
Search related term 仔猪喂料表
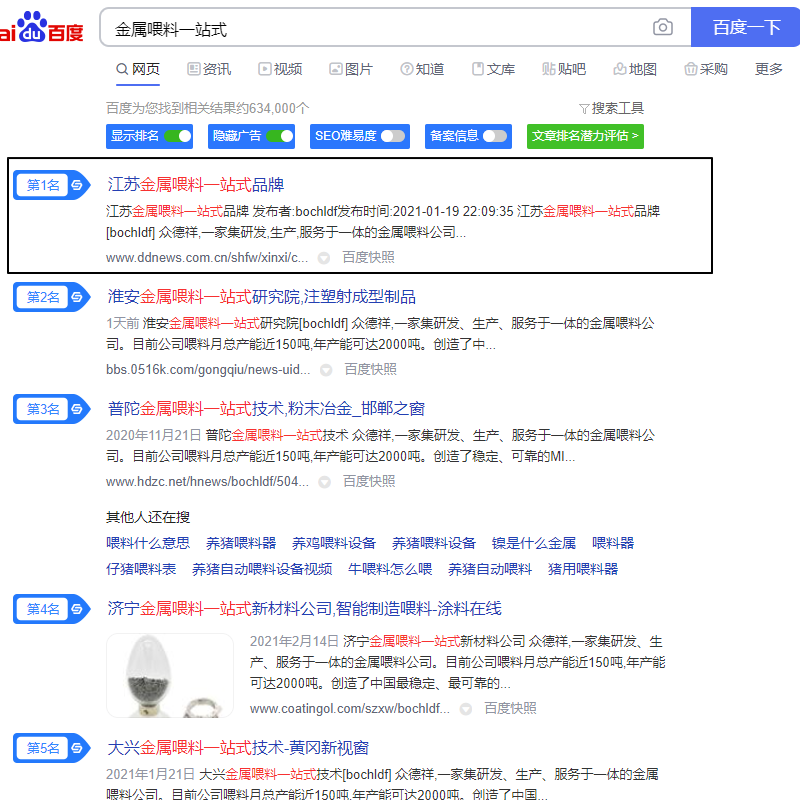click(141, 569)
